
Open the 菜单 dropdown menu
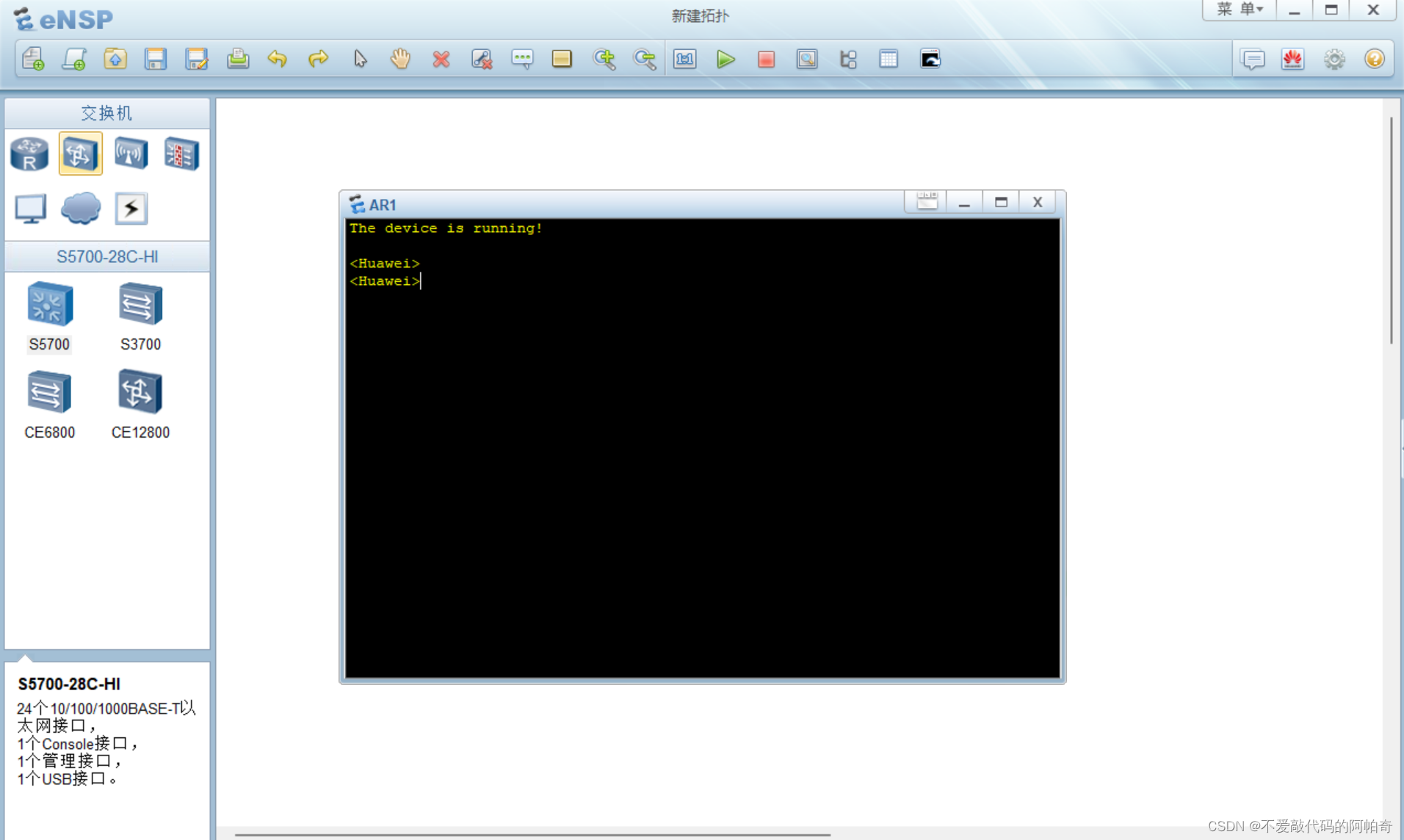[x=1240, y=10]
